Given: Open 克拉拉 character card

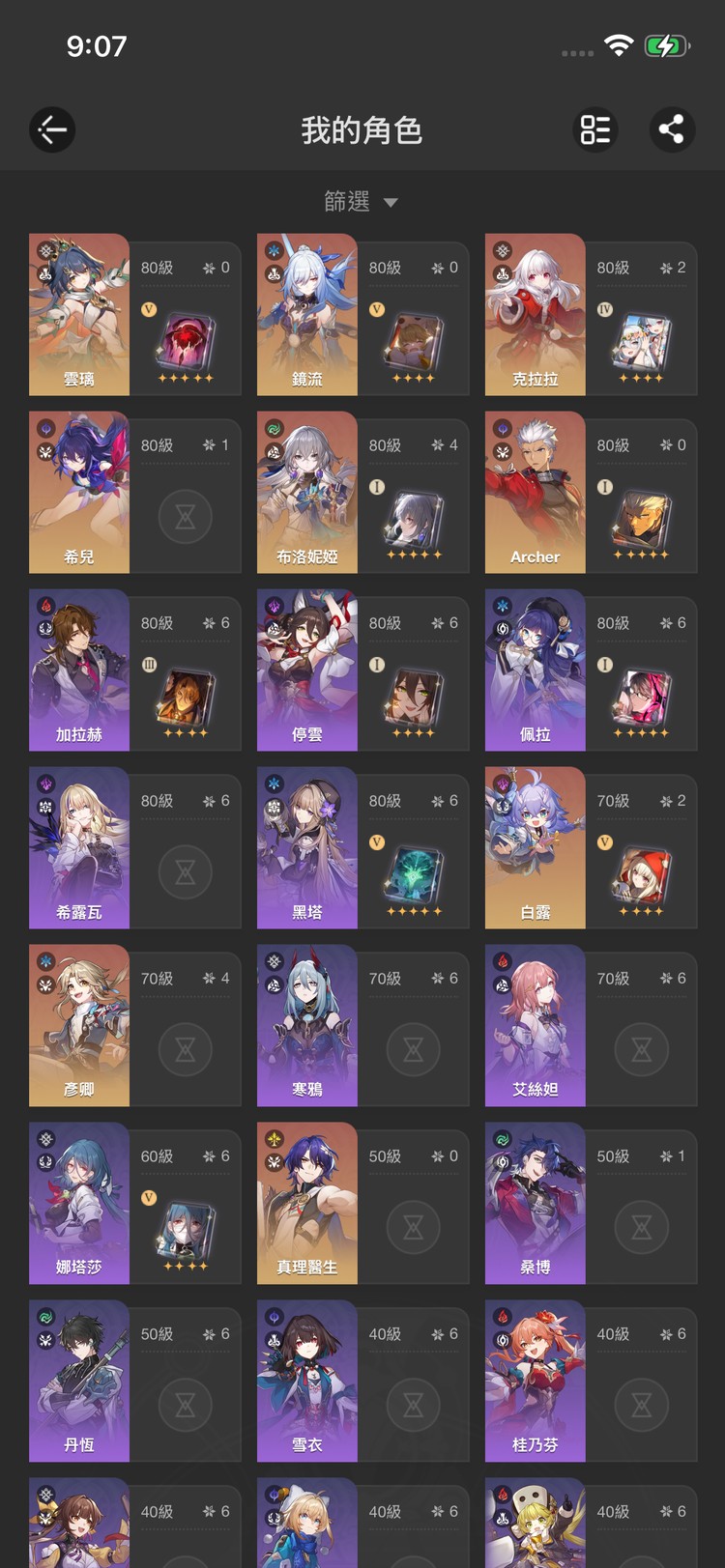Looking at the screenshot, I should [591, 315].
